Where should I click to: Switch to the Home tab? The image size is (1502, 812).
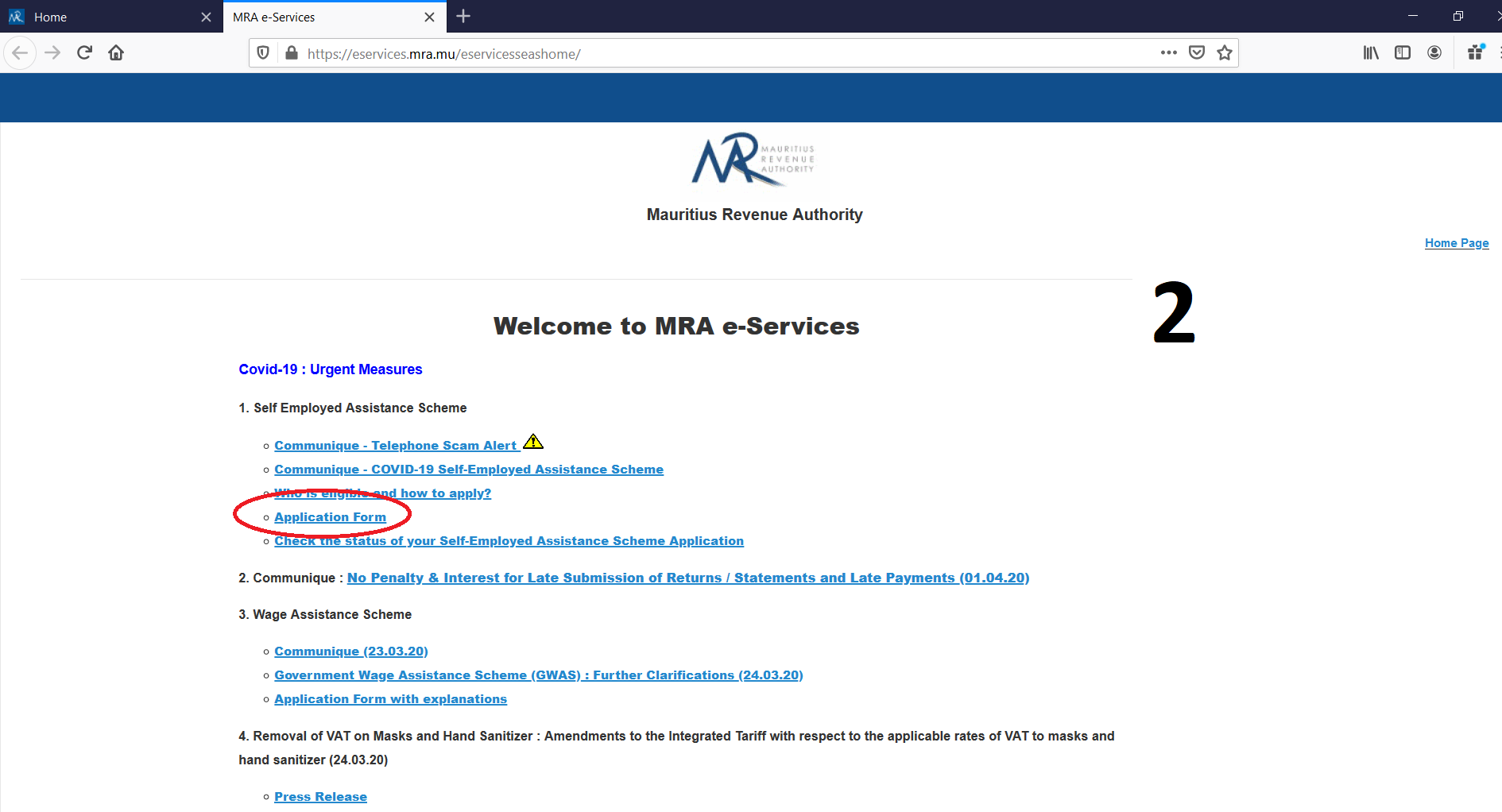coord(111,17)
